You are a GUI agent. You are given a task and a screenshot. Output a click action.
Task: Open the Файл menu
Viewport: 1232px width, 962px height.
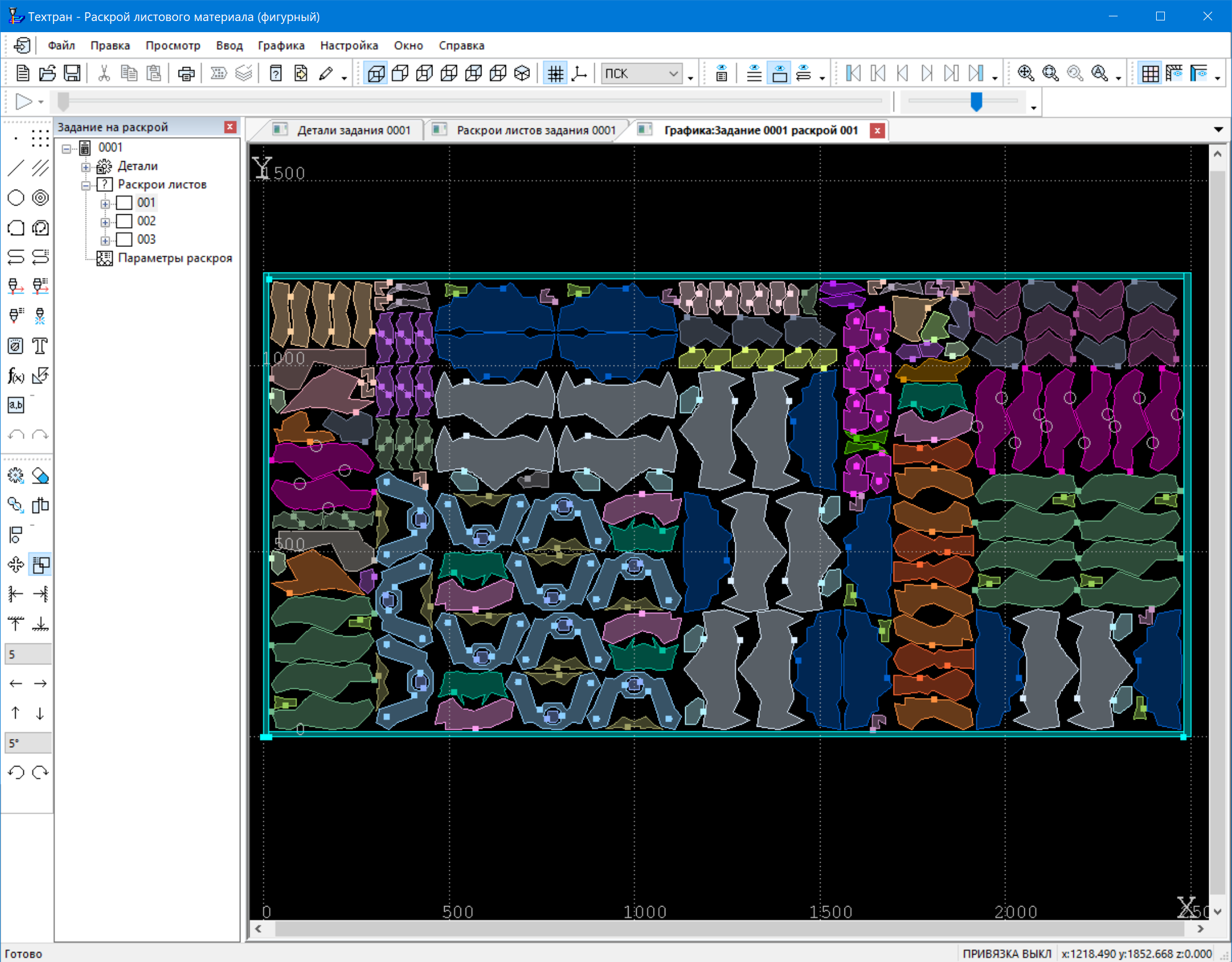point(61,46)
